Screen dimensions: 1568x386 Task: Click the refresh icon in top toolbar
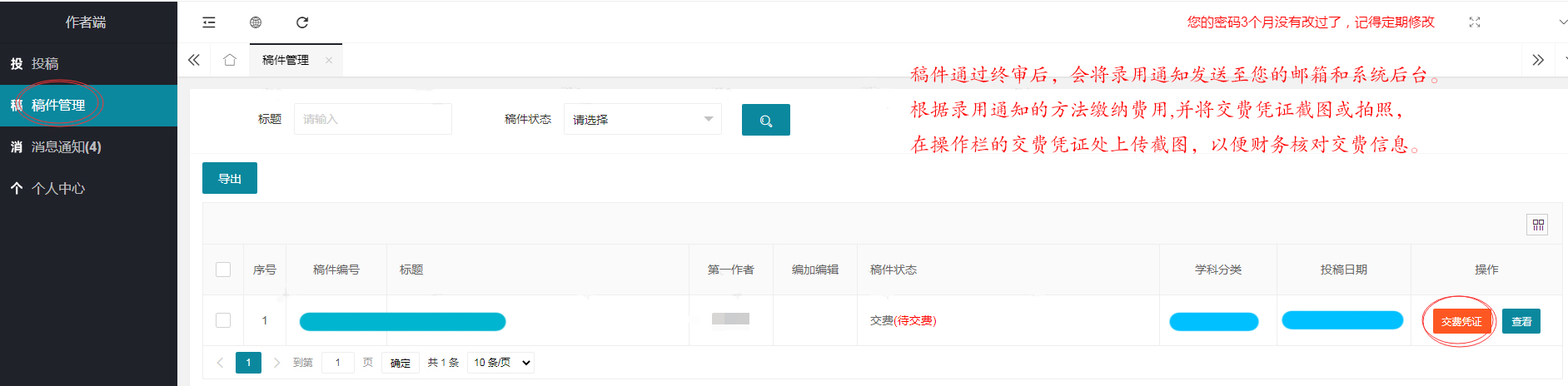click(x=302, y=22)
